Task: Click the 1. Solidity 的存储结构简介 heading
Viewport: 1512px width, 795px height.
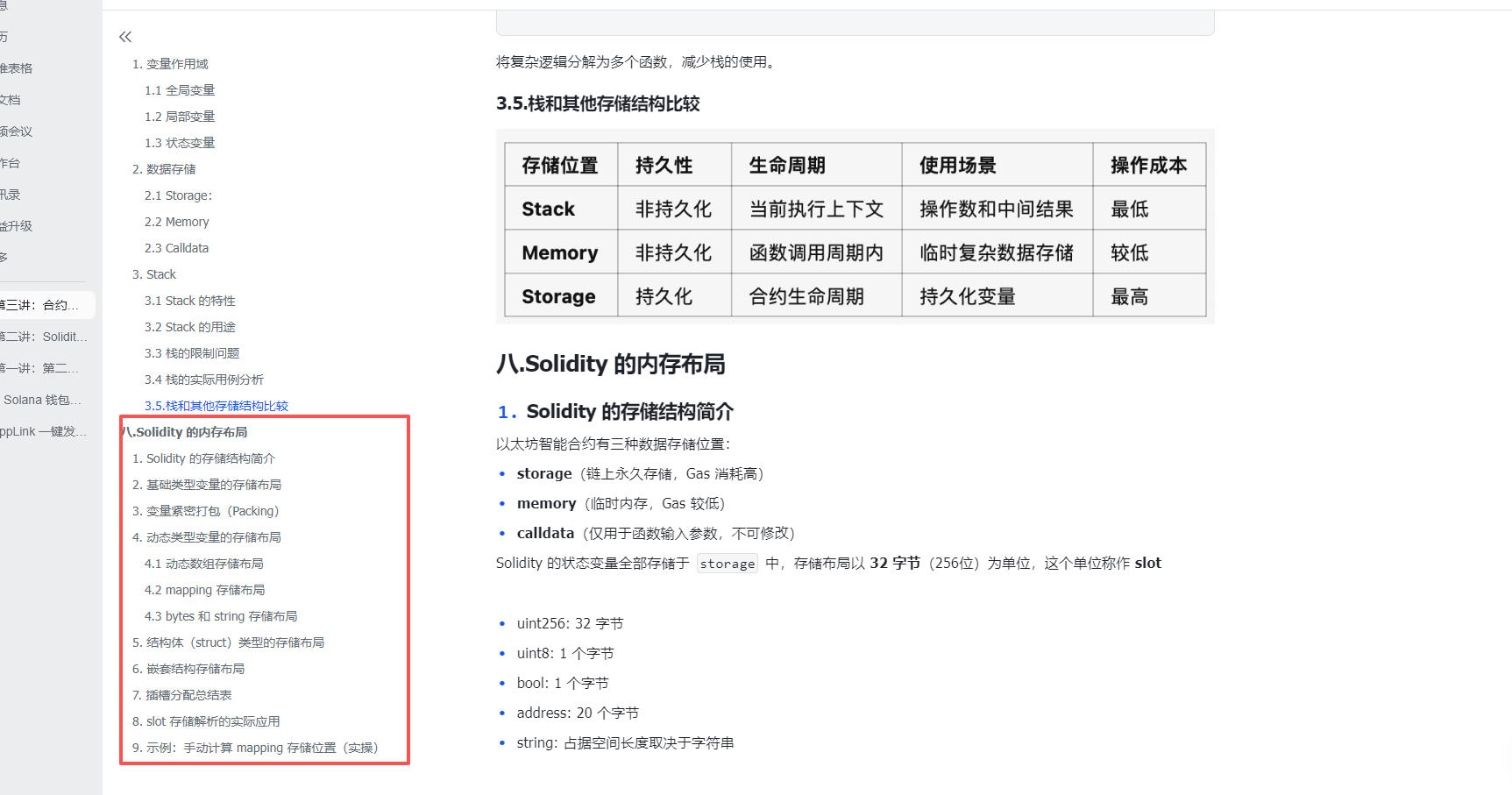Action: (x=629, y=411)
